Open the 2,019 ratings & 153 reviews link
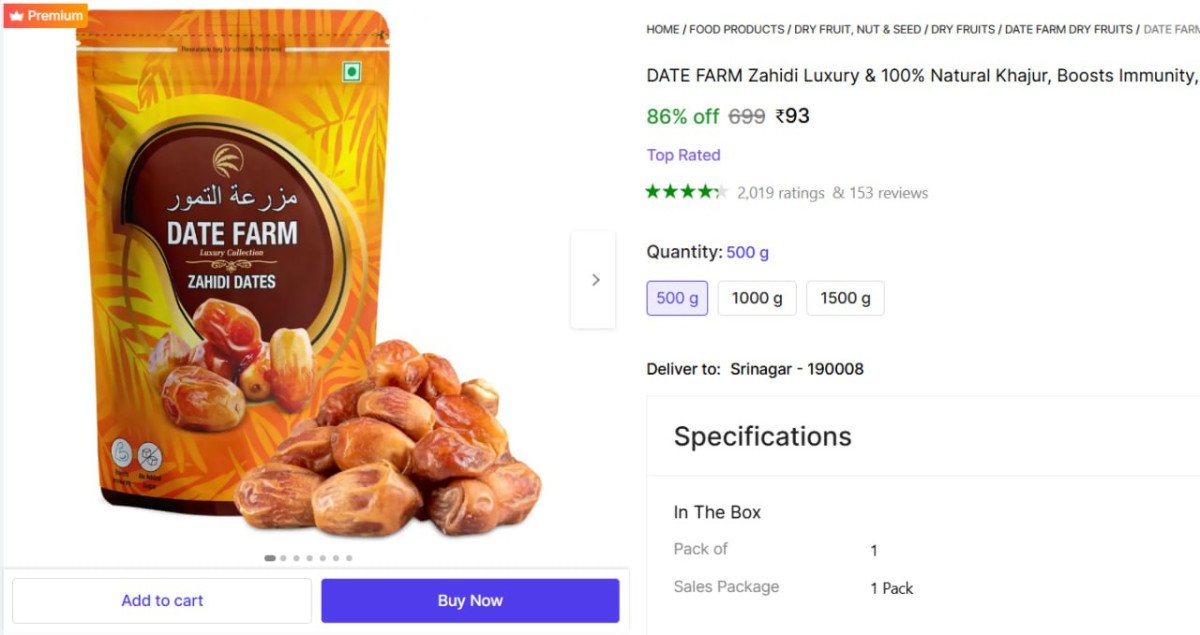 click(832, 193)
